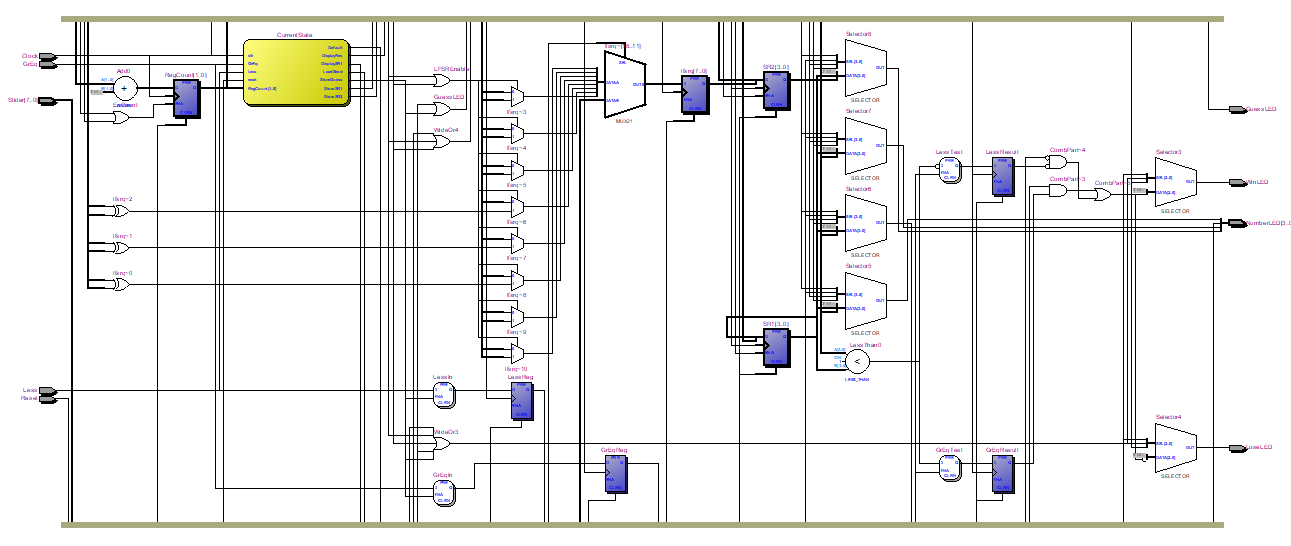
Task: Click the Selector5 block
Action: coord(865,300)
